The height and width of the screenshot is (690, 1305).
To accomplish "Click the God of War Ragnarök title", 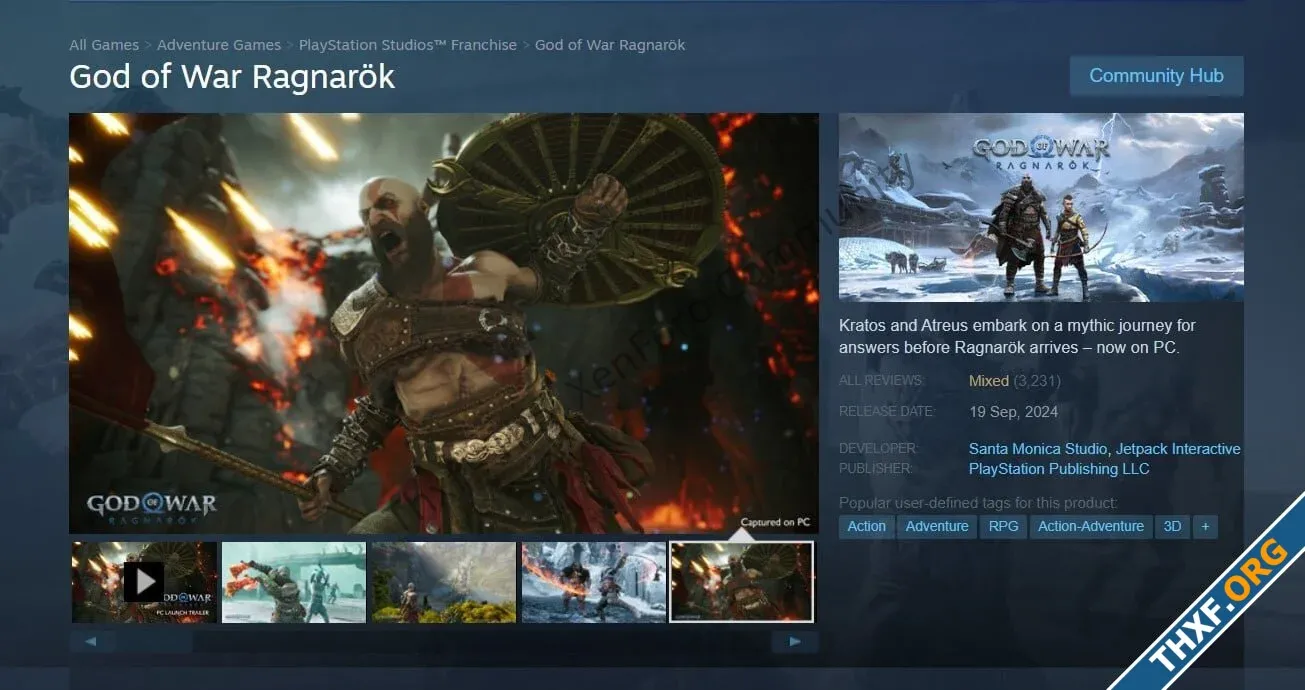I will click(232, 77).
